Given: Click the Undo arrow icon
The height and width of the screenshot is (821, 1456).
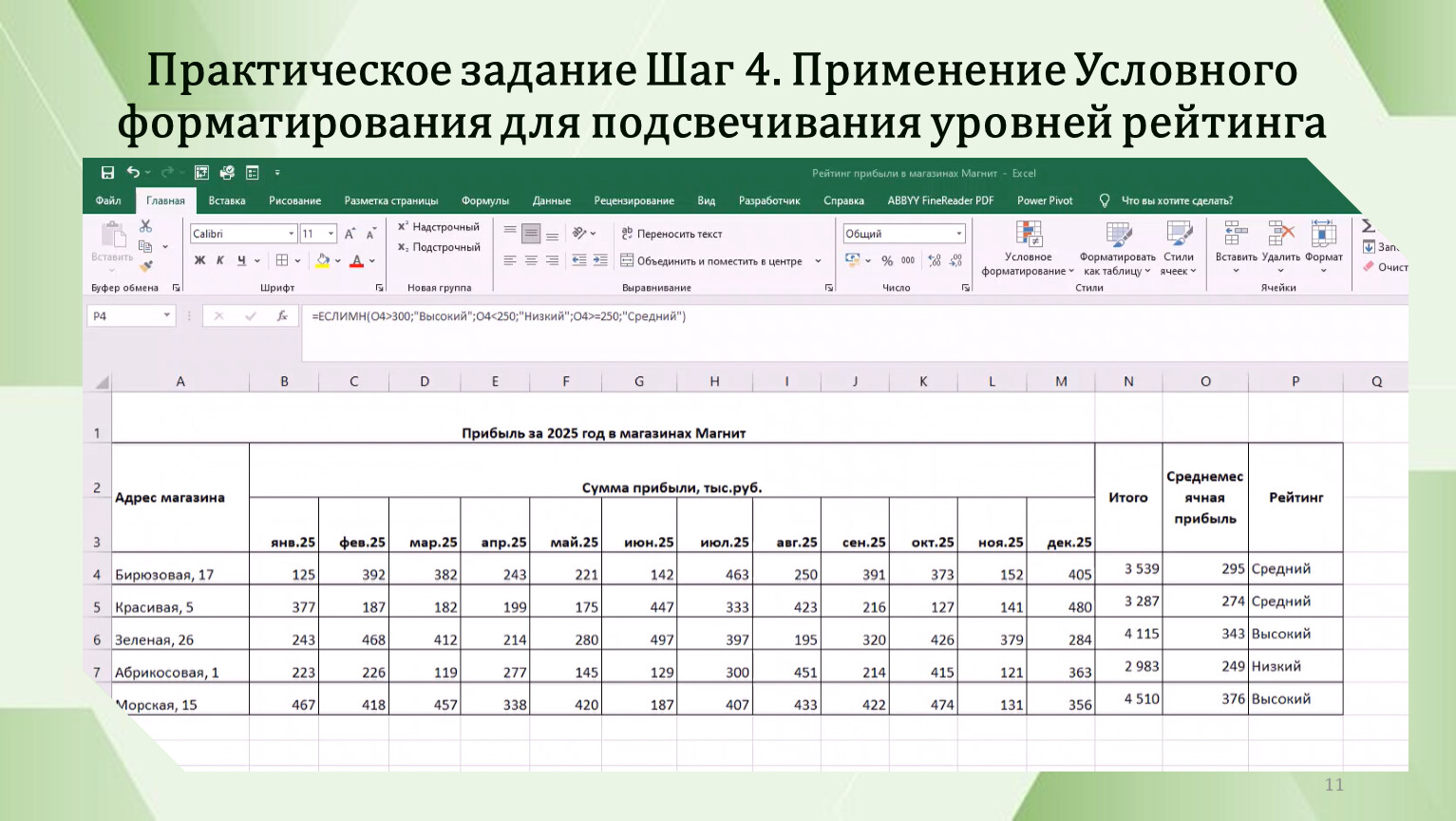Looking at the screenshot, I should 134,173.
